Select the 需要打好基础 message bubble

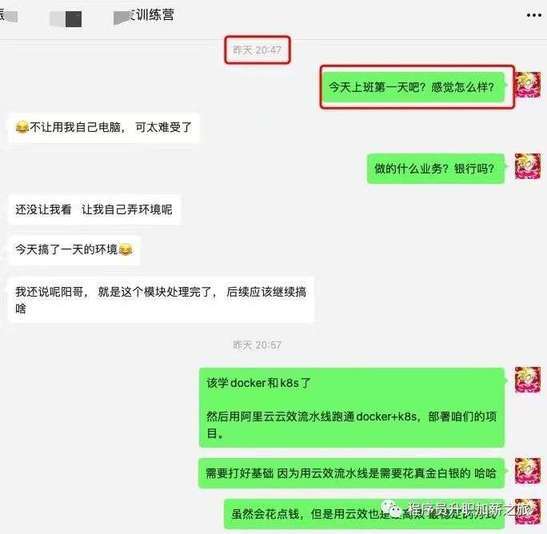tap(351, 473)
